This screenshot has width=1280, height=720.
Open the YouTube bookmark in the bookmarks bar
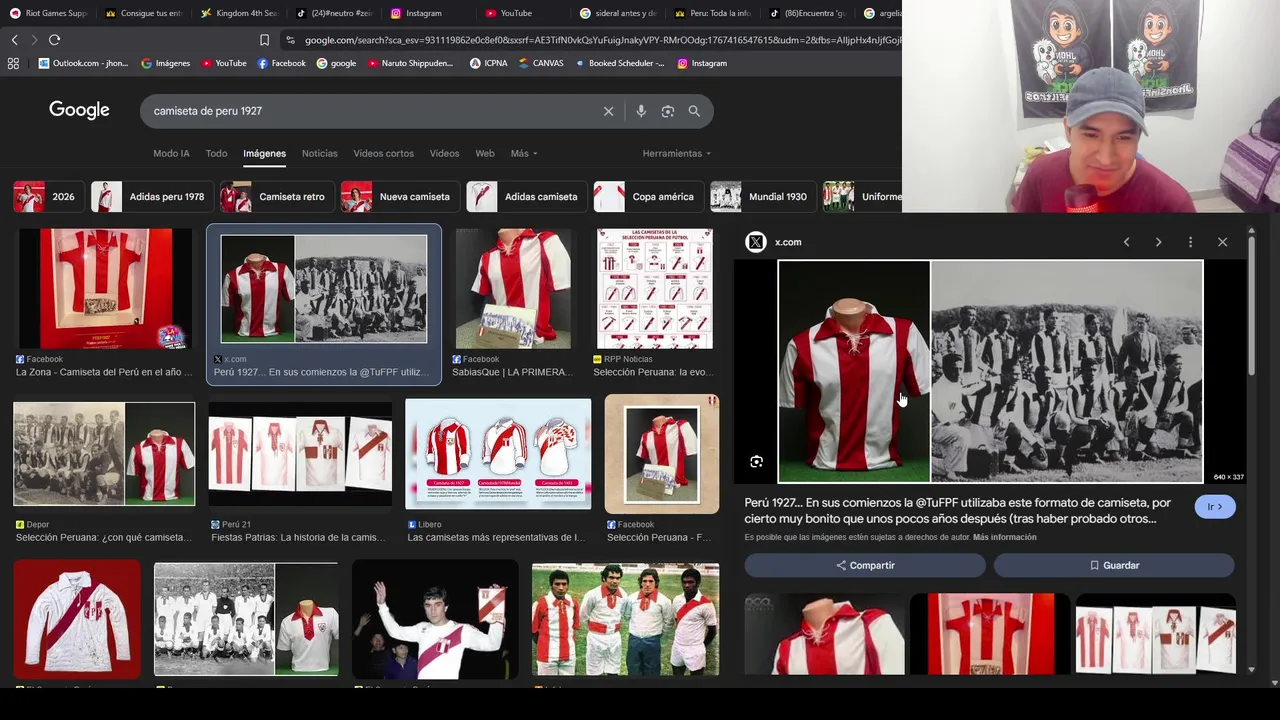pyautogui.click(x=224, y=63)
